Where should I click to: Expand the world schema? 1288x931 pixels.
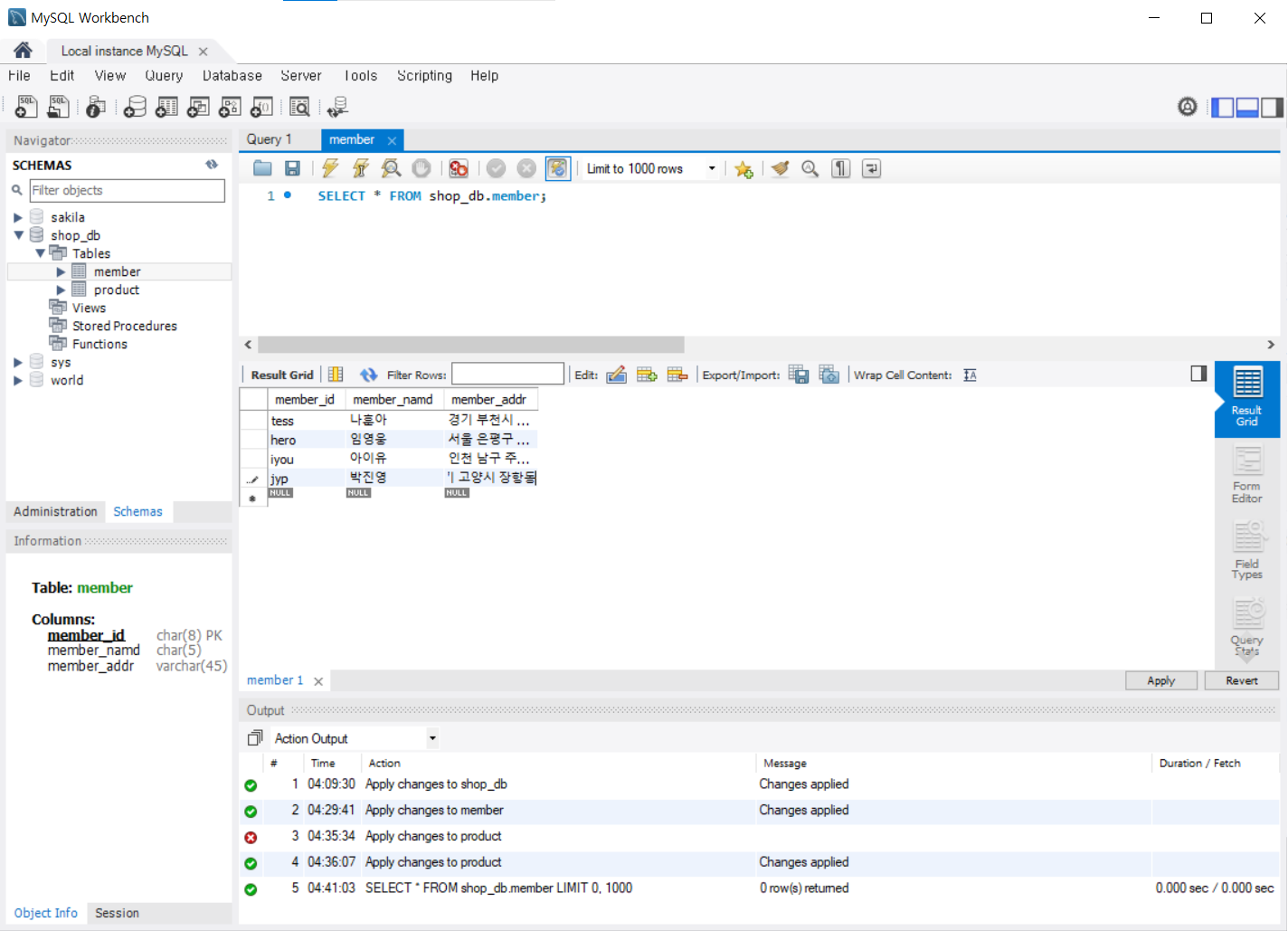pos(17,380)
